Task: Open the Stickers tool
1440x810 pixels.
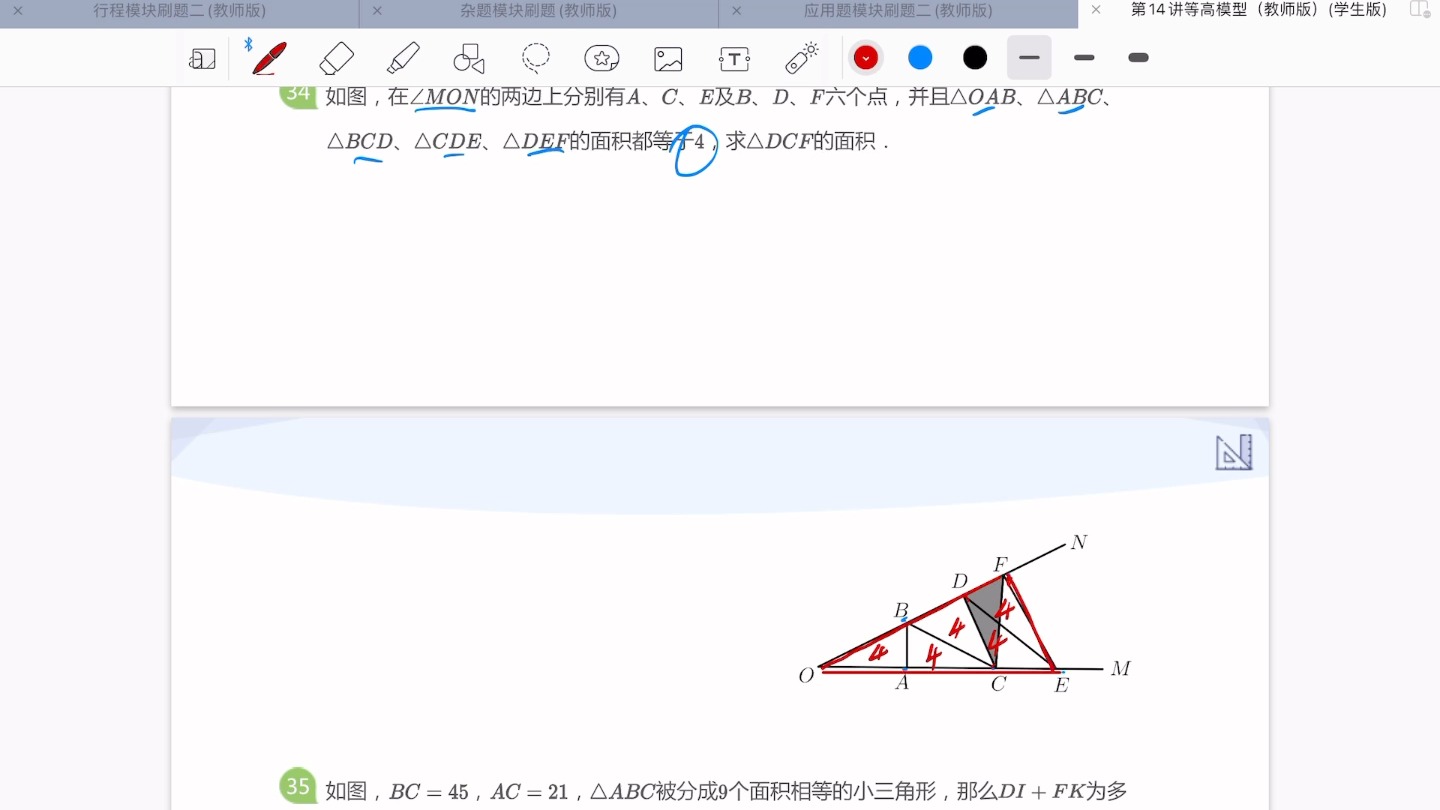Action: point(601,58)
